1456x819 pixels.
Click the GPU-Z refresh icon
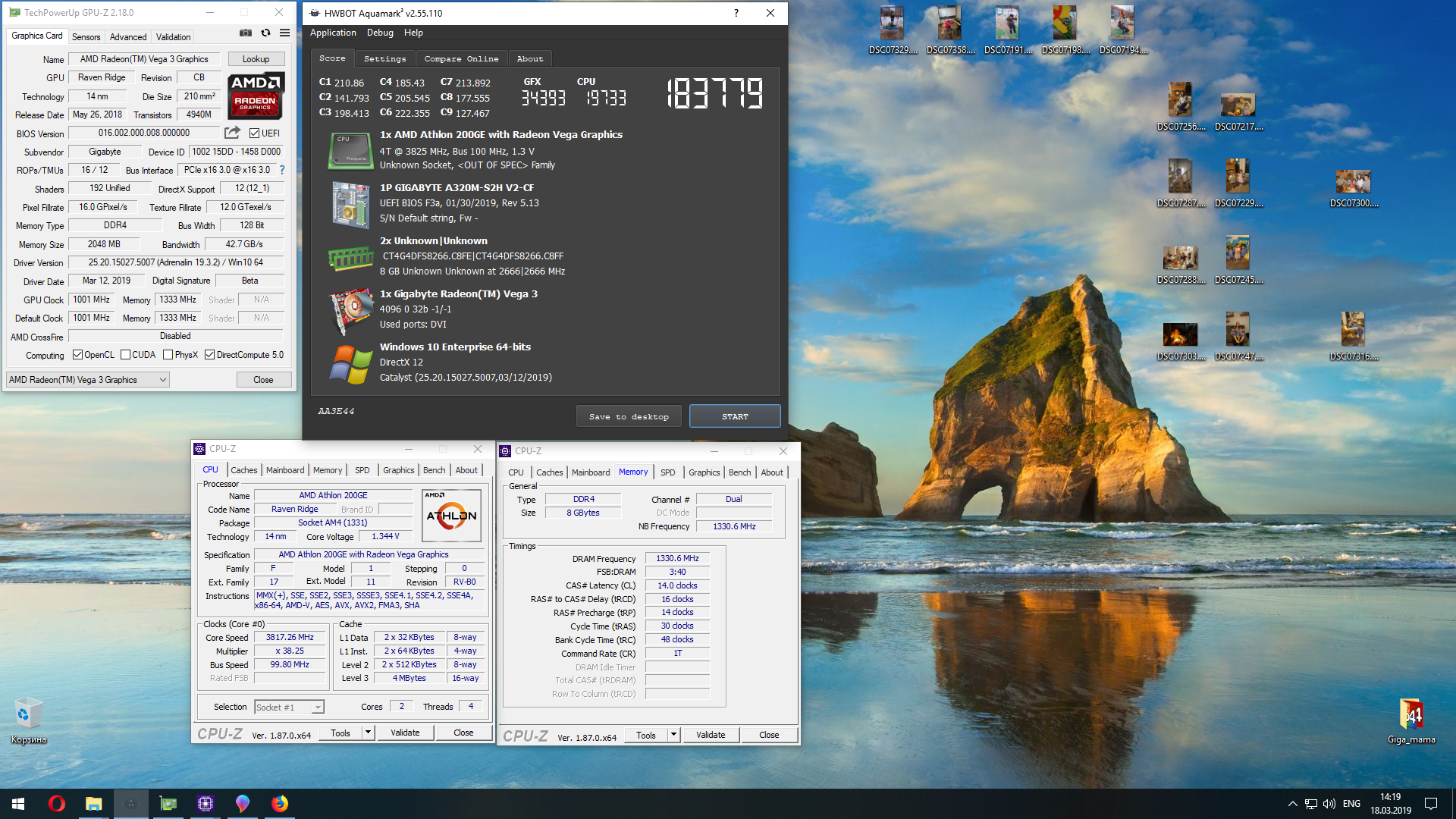[265, 33]
